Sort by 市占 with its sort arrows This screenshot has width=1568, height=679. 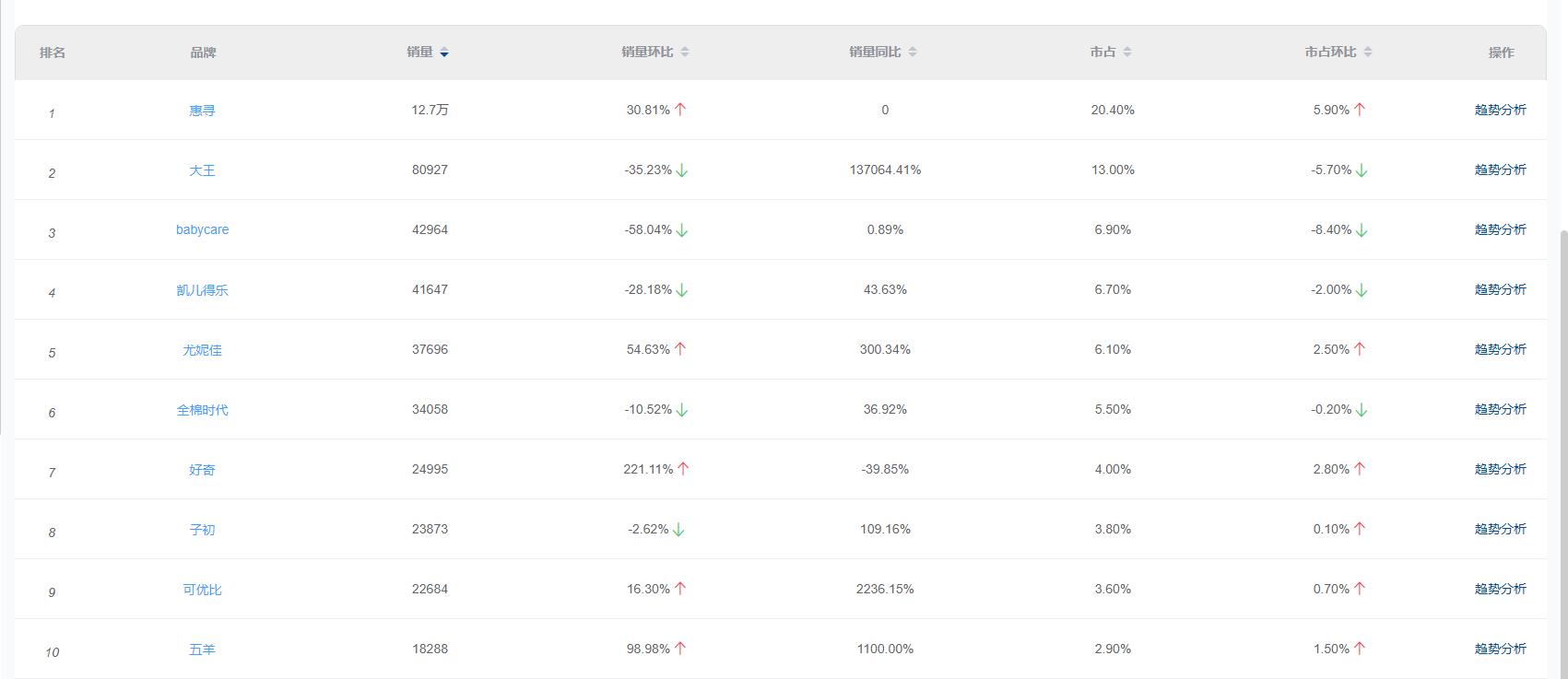[x=1126, y=53]
